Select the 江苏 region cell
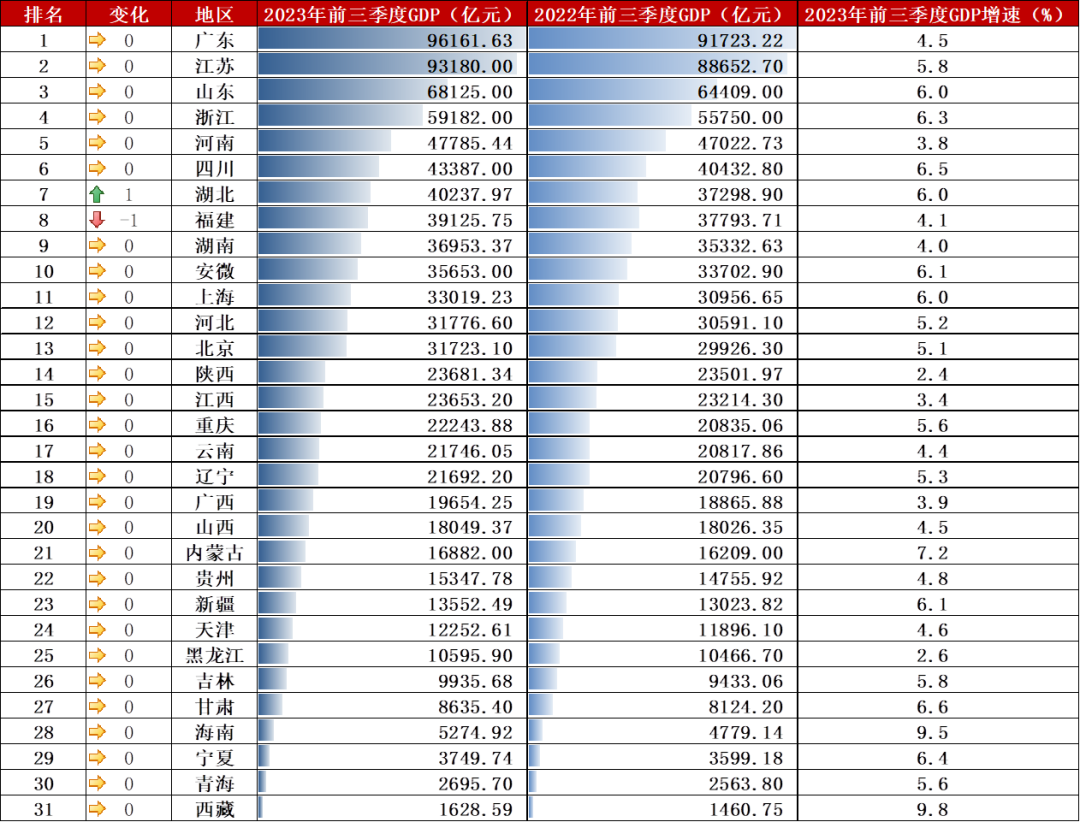This screenshot has height=822, width=1080. click(x=214, y=65)
